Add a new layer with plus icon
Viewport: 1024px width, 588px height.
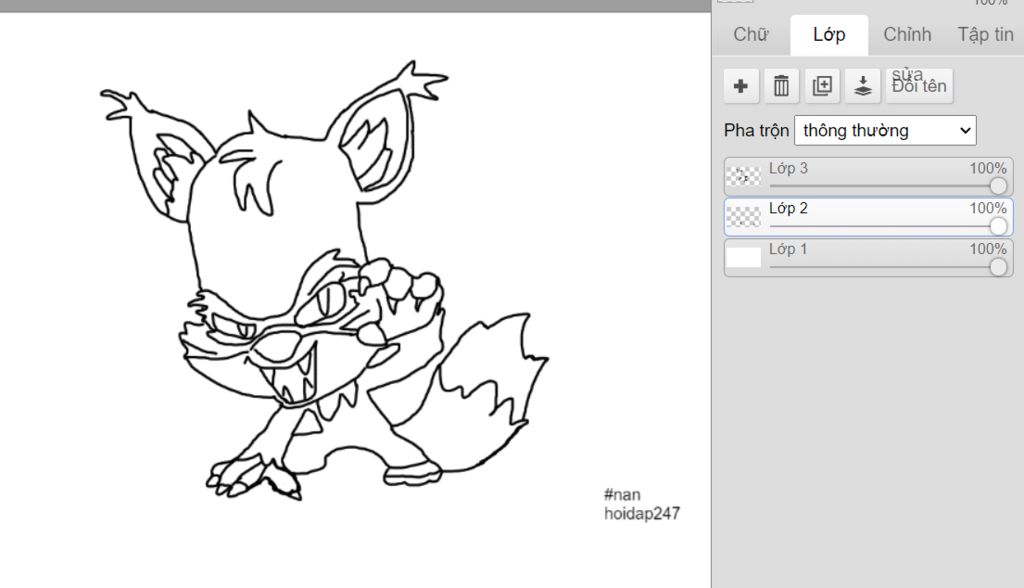[741, 86]
